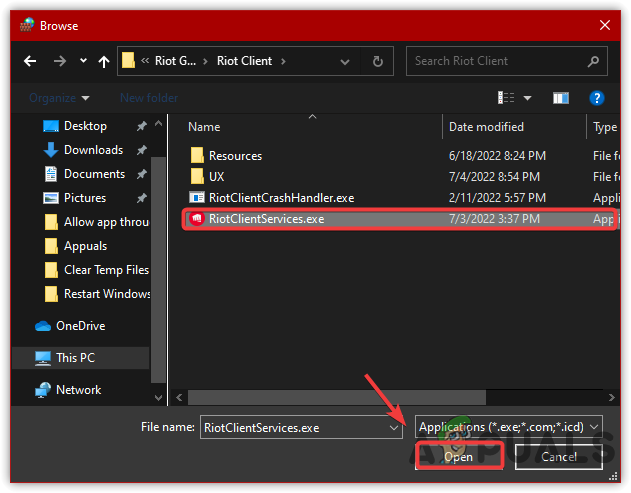This screenshot has width=631, height=493.
Task: Open the File name dropdown arrow
Action: click(x=394, y=428)
